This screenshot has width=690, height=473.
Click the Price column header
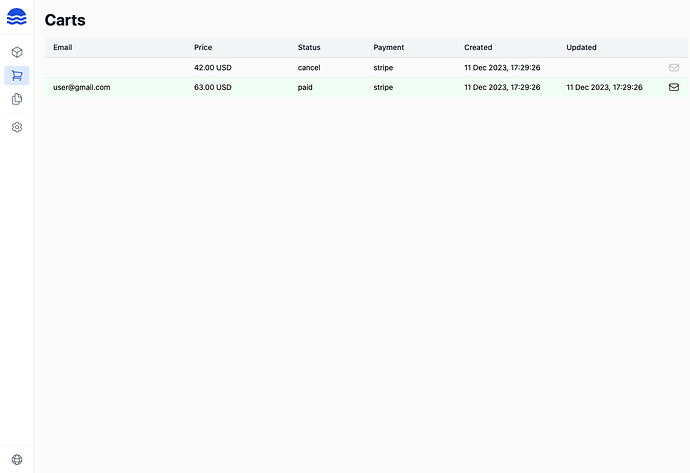(x=203, y=47)
